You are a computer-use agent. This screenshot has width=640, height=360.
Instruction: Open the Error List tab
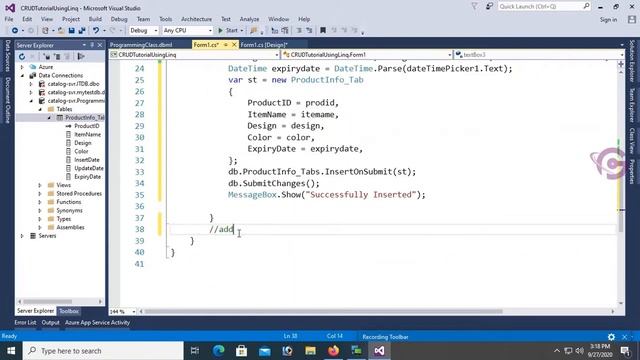(25, 322)
